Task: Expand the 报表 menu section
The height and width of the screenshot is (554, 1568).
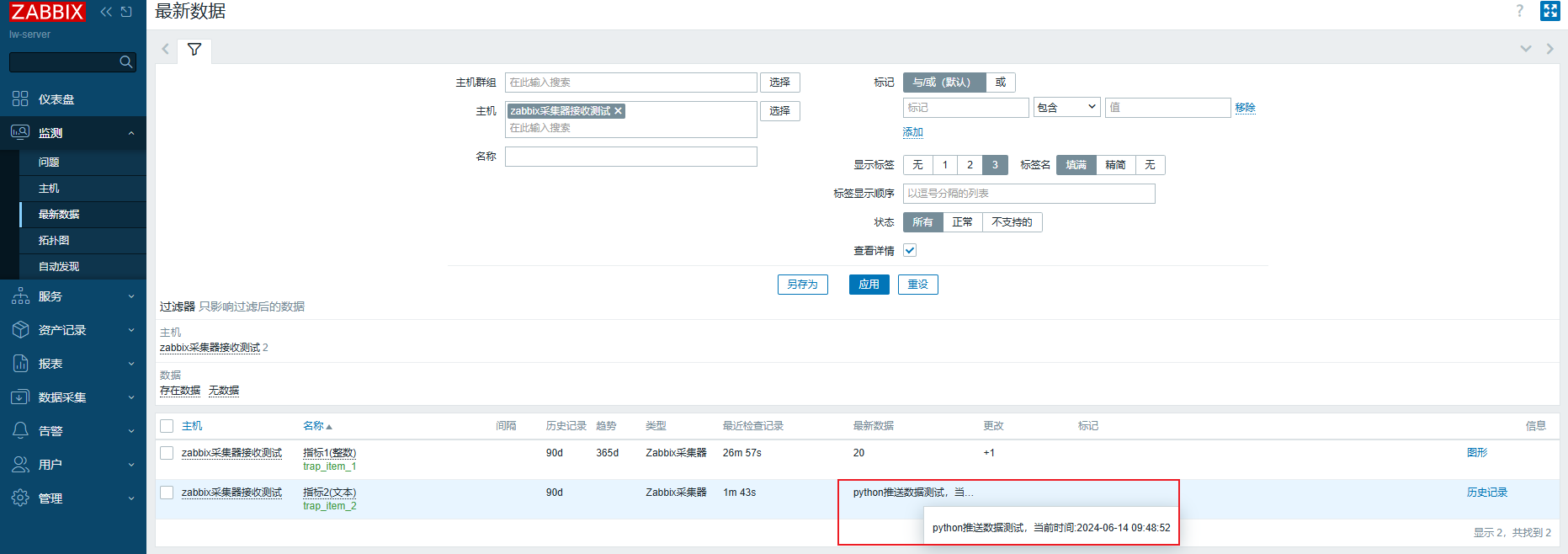Action: pos(131,364)
